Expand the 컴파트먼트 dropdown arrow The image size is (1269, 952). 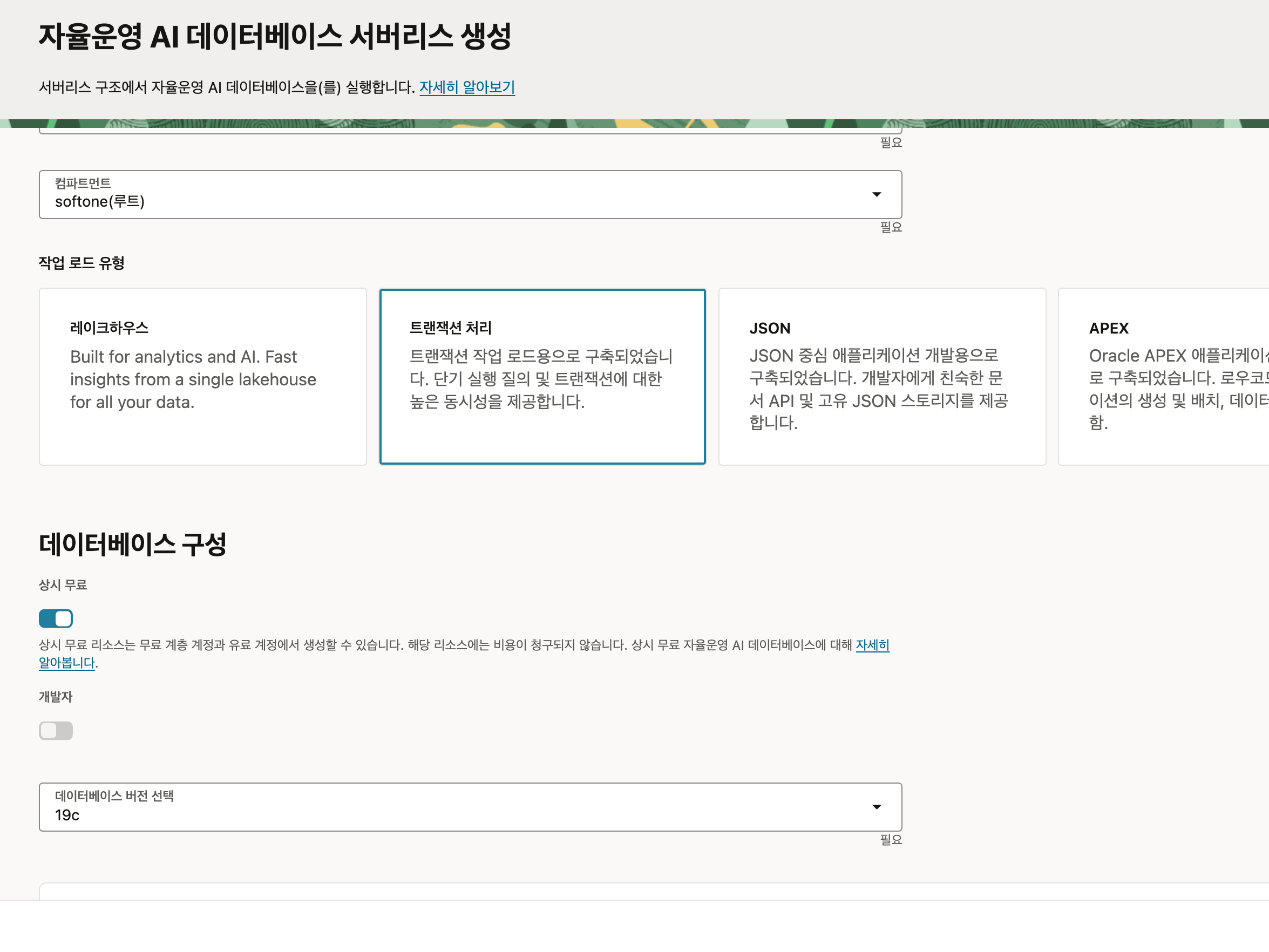click(x=876, y=194)
